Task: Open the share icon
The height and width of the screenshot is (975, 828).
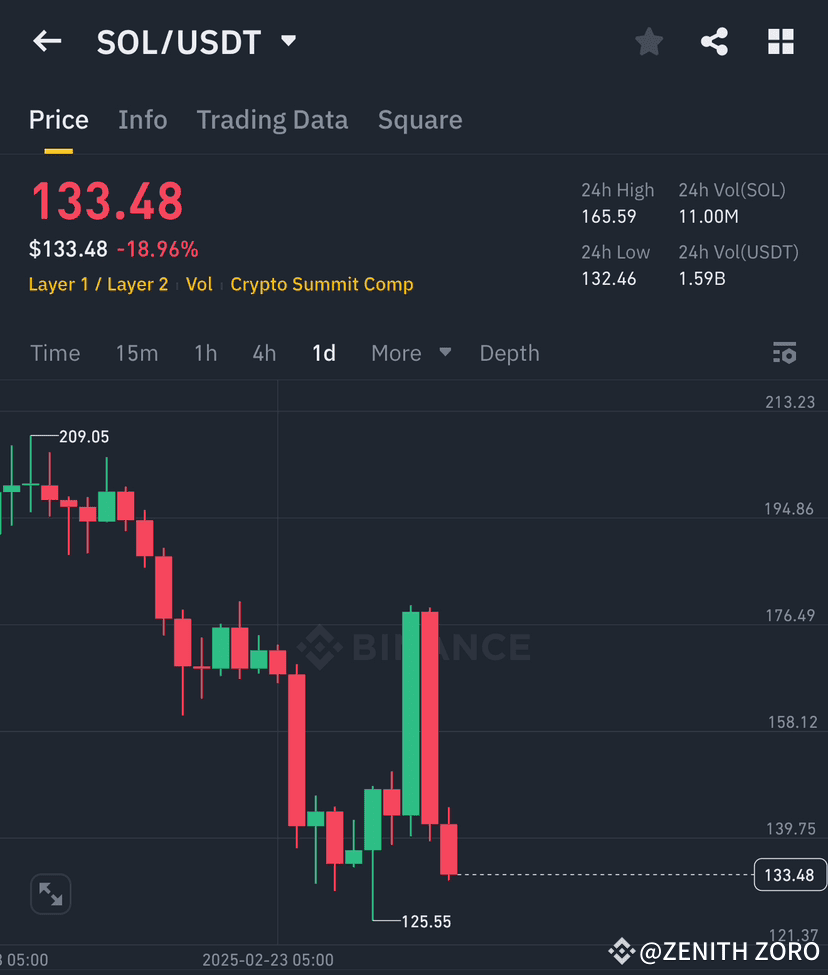Action: [714, 41]
